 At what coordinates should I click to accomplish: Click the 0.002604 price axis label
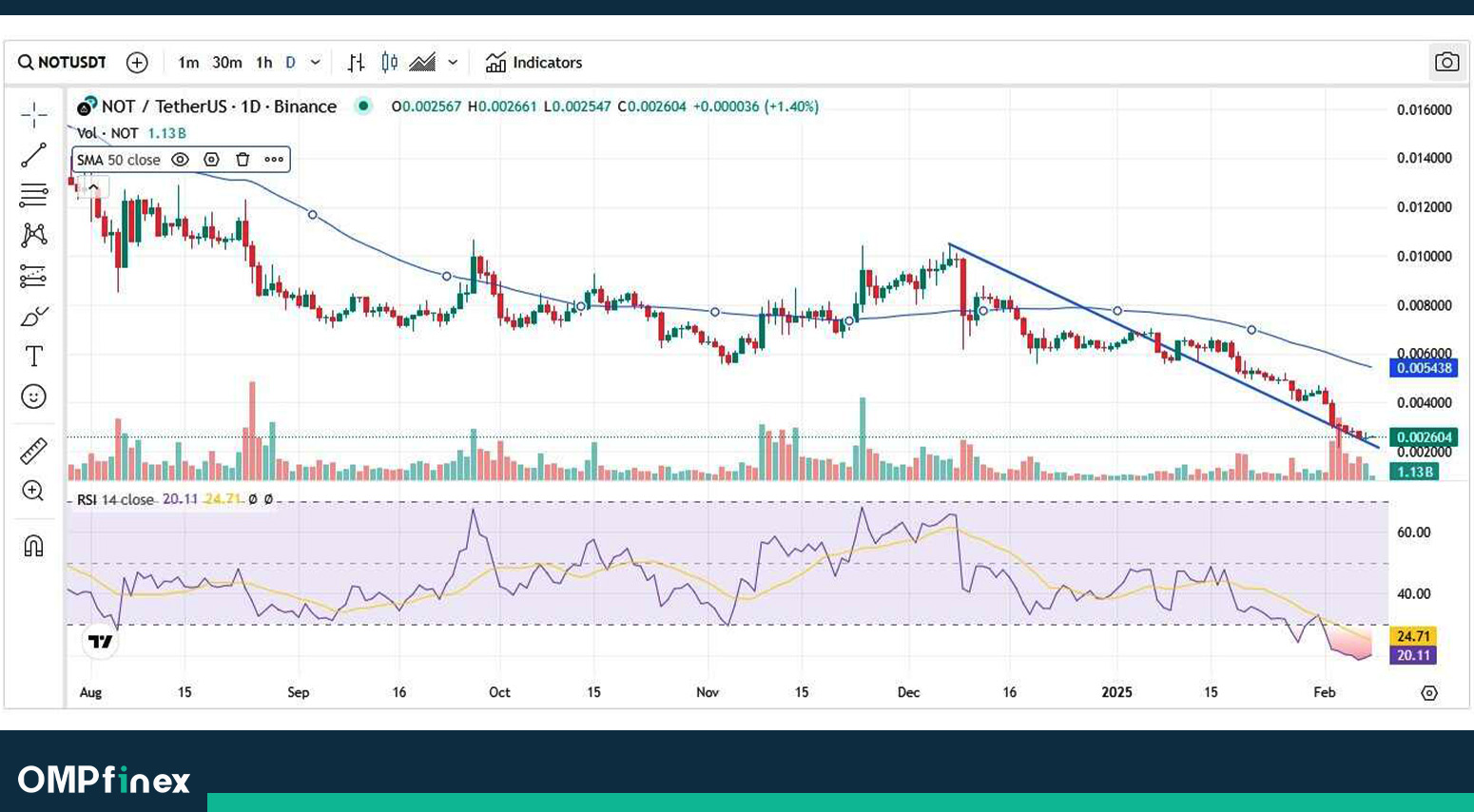1424,437
